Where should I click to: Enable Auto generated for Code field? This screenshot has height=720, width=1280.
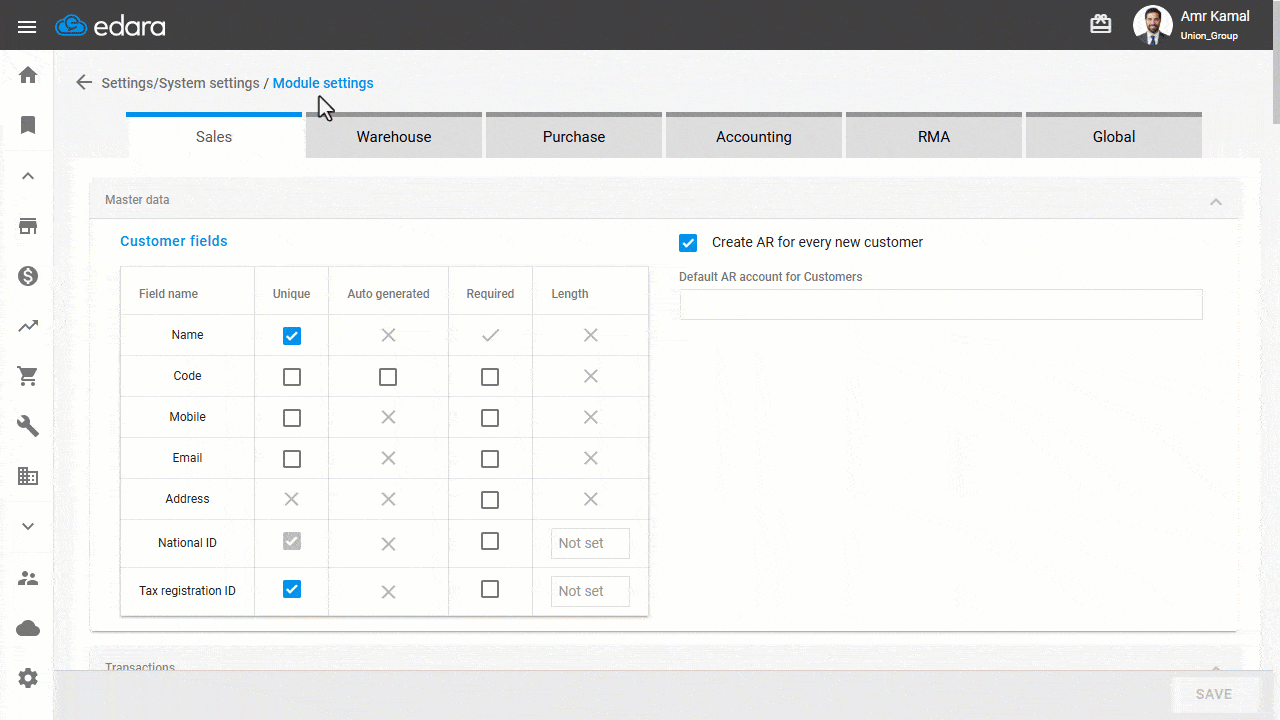[x=388, y=377]
